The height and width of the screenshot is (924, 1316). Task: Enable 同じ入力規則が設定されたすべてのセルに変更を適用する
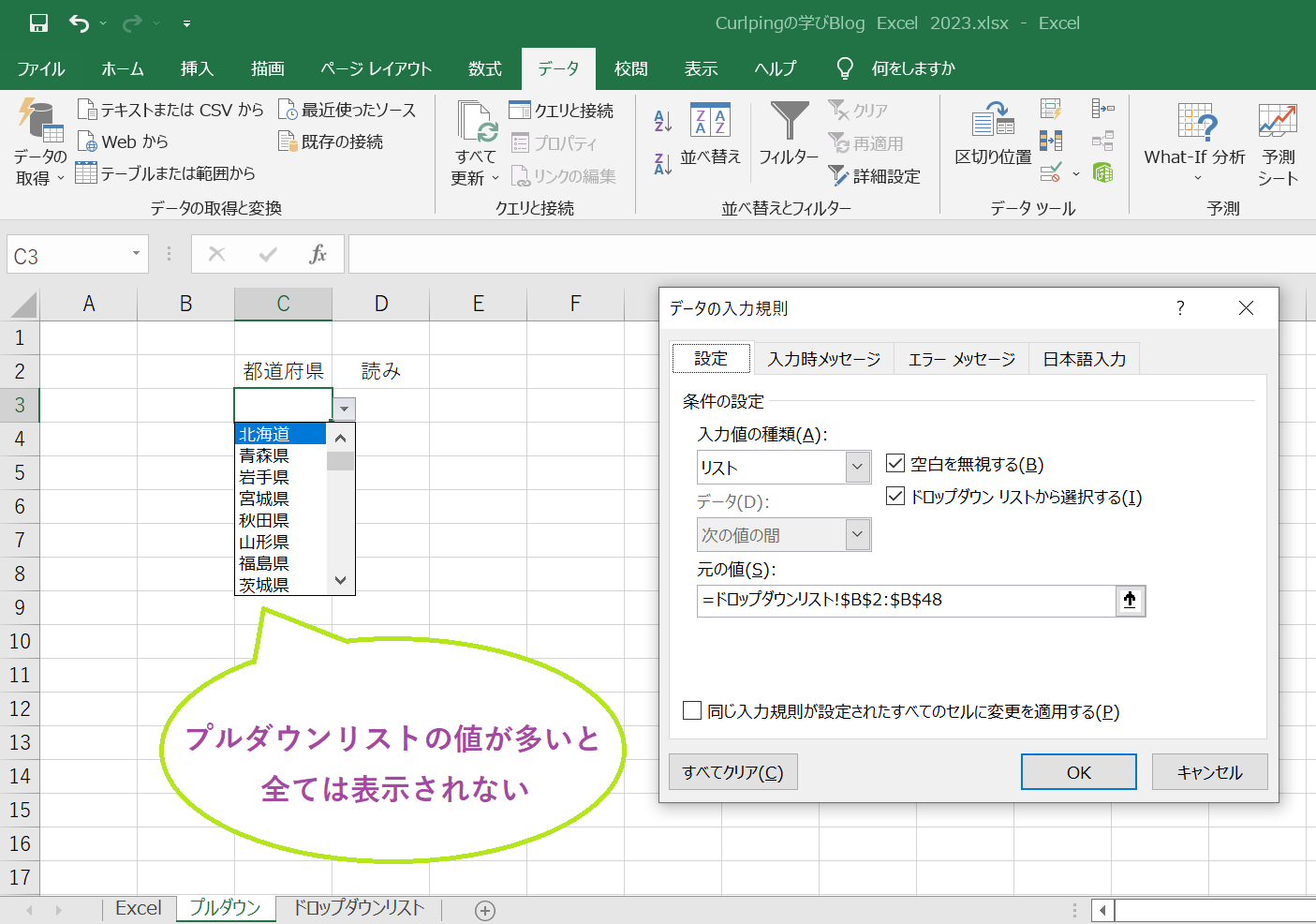tap(691, 711)
